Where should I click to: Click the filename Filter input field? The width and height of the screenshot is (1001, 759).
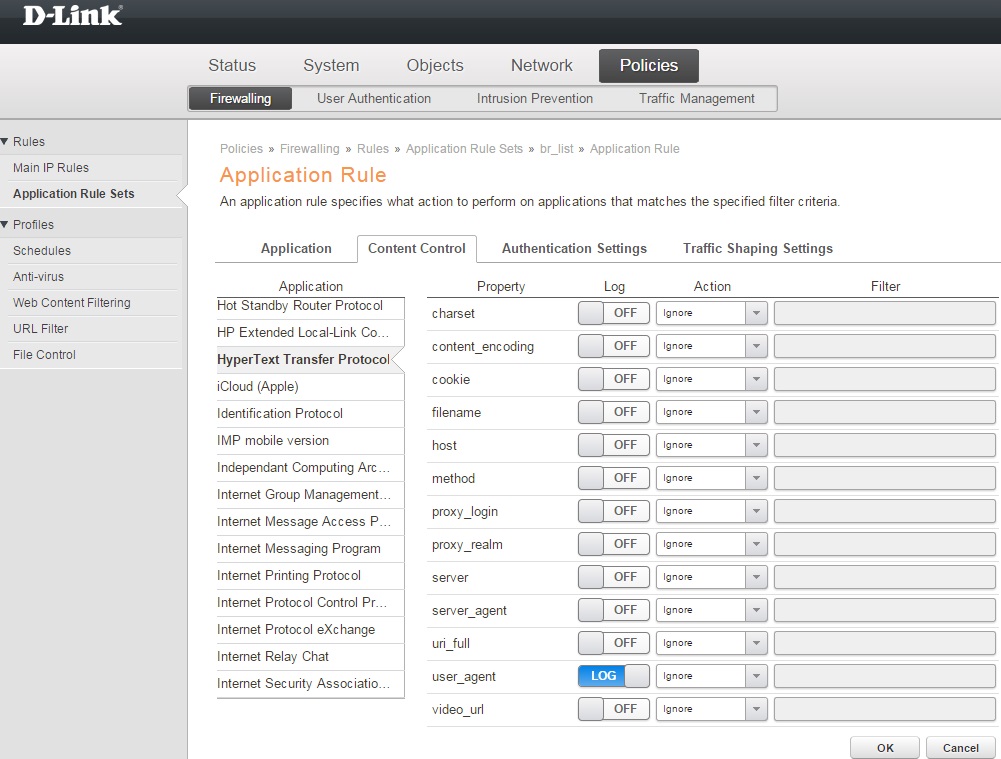point(884,412)
